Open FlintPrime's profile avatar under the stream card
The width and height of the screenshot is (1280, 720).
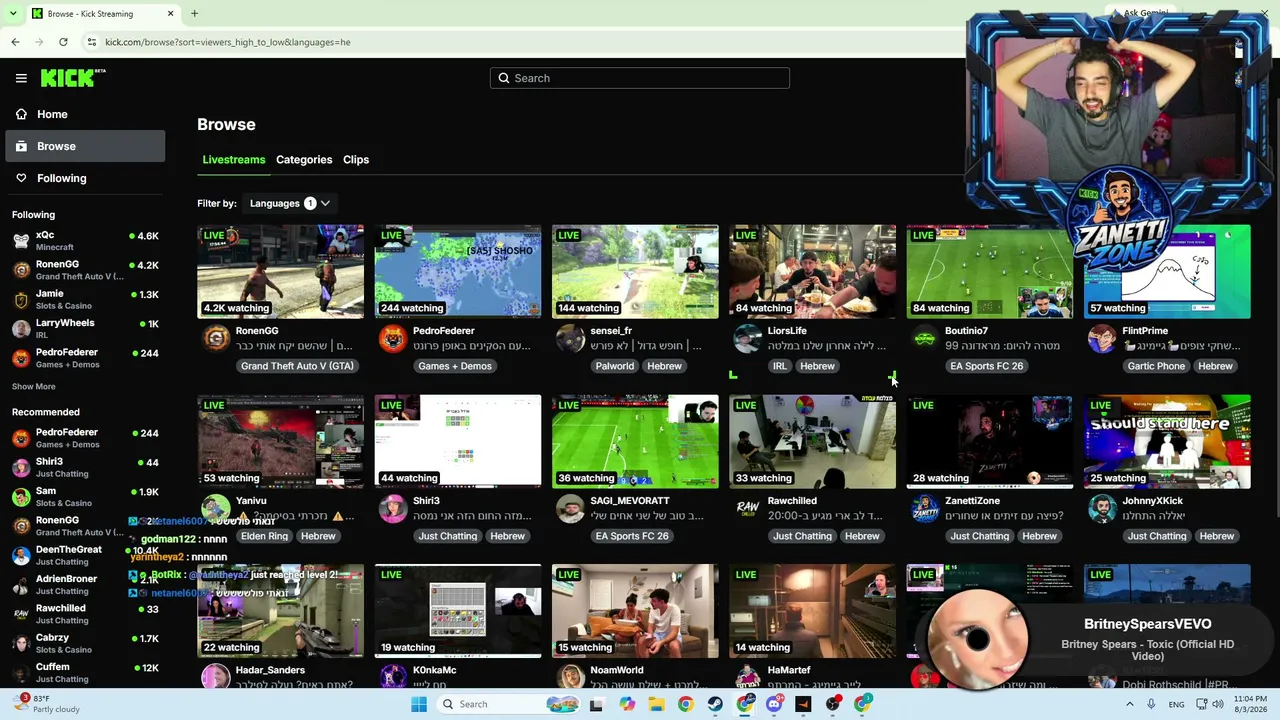pyautogui.click(x=1102, y=339)
